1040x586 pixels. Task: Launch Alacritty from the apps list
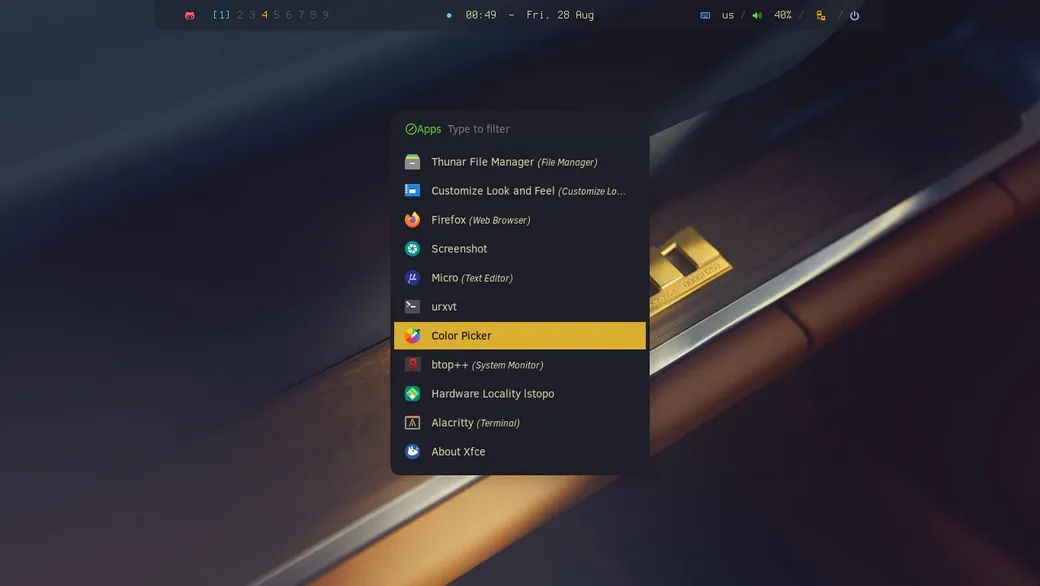[x=520, y=422]
